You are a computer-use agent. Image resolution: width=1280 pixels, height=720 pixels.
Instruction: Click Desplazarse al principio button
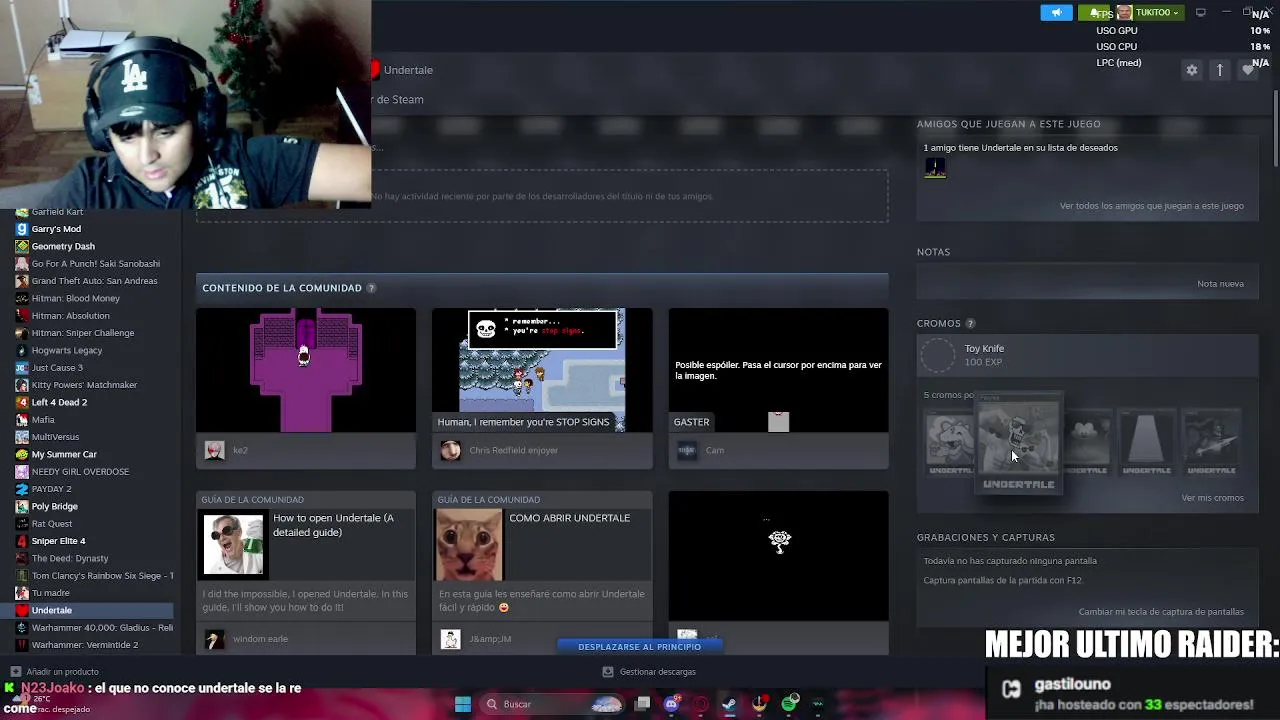pos(639,647)
